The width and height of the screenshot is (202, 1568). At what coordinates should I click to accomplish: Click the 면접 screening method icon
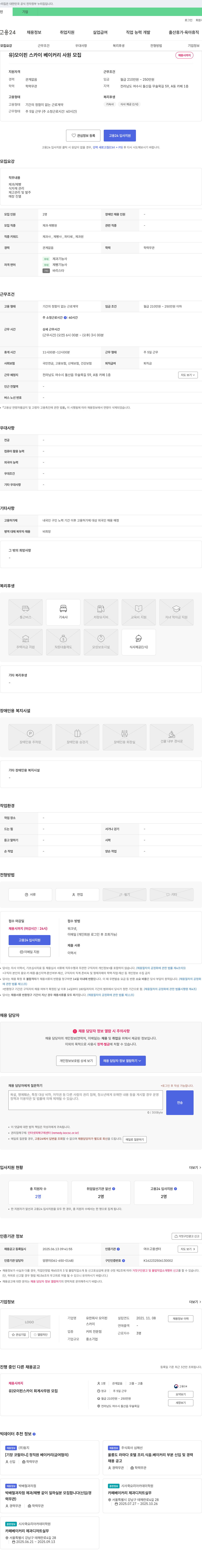click(77, 894)
